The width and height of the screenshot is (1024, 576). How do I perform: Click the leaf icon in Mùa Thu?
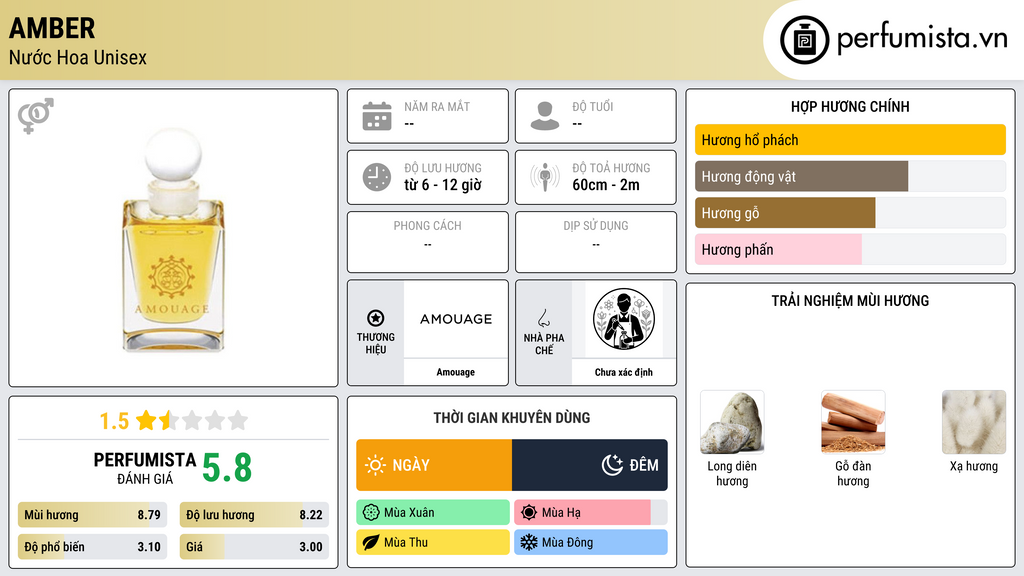point(371,542)
